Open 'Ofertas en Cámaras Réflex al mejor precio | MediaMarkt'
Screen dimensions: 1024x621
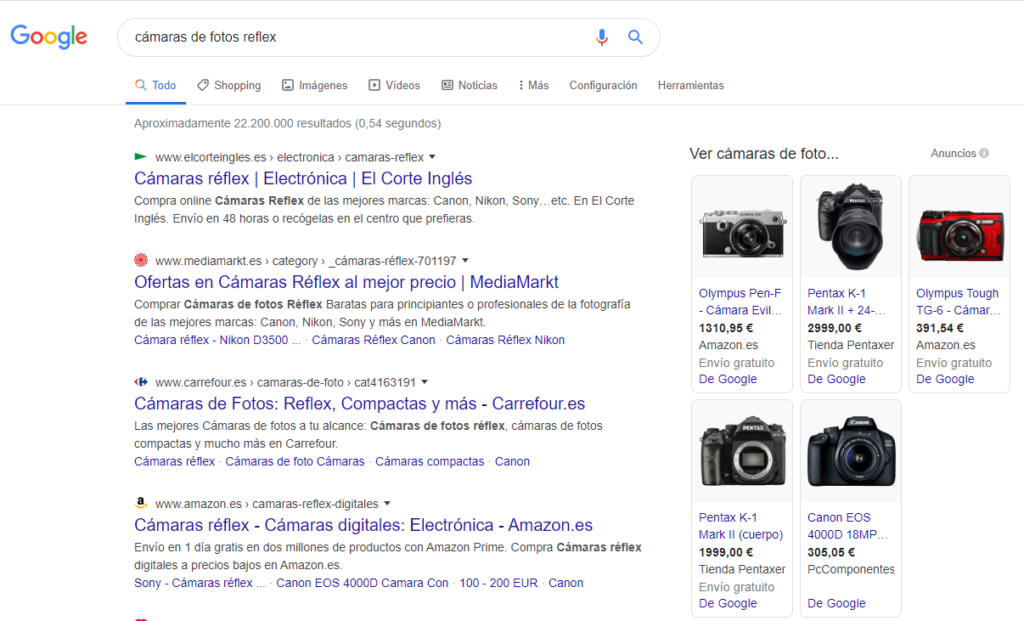coord(346,282)
